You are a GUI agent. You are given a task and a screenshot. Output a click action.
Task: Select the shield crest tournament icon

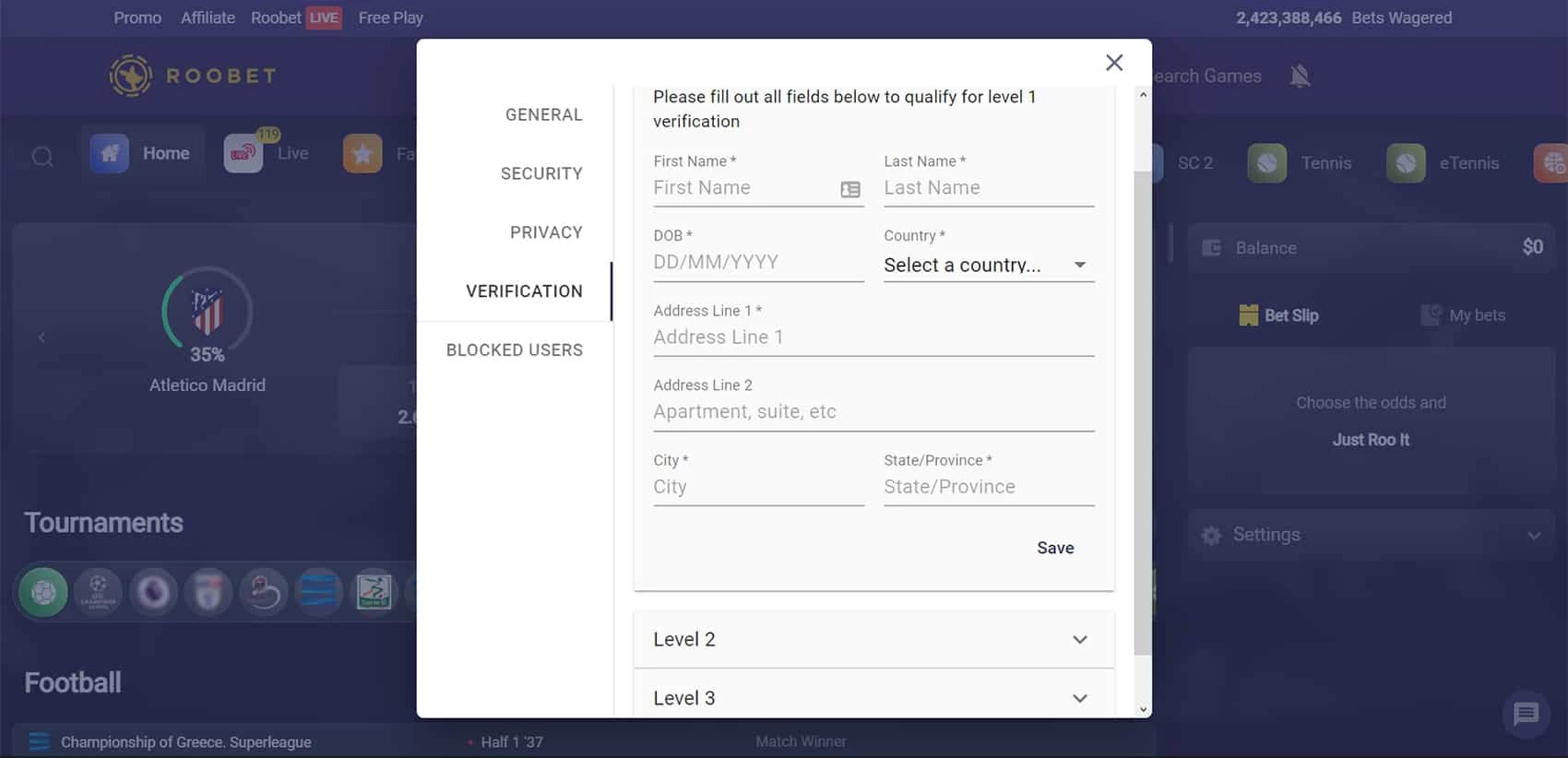coord(208,592)
